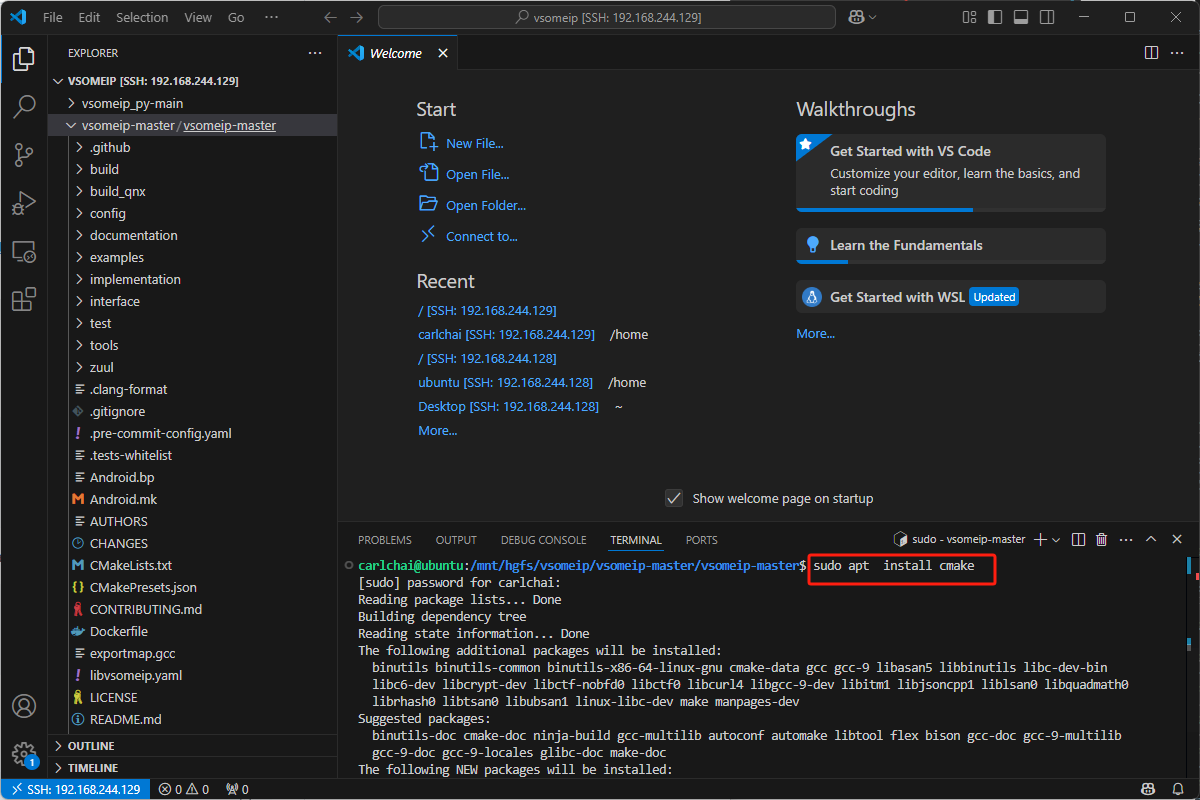Open the Explorer view in activity bar
This screenshot has width=1200, height=800.
coord(24,59)
